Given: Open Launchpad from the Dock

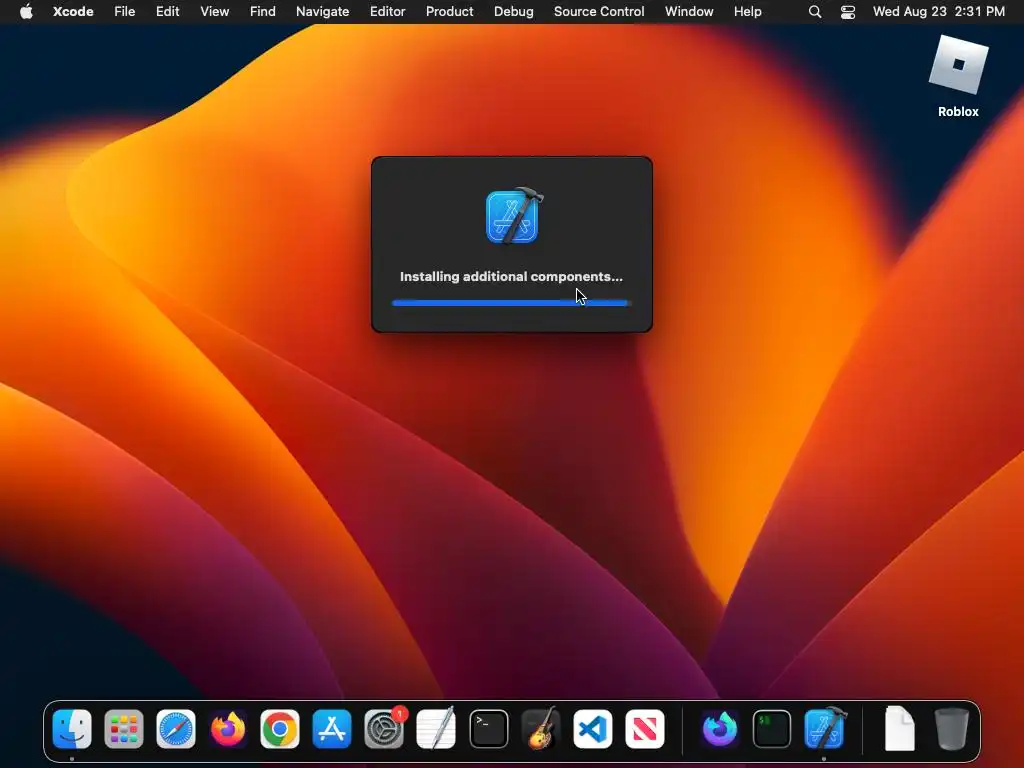Looking at the screenshot, I should click(x=123, y=728).
